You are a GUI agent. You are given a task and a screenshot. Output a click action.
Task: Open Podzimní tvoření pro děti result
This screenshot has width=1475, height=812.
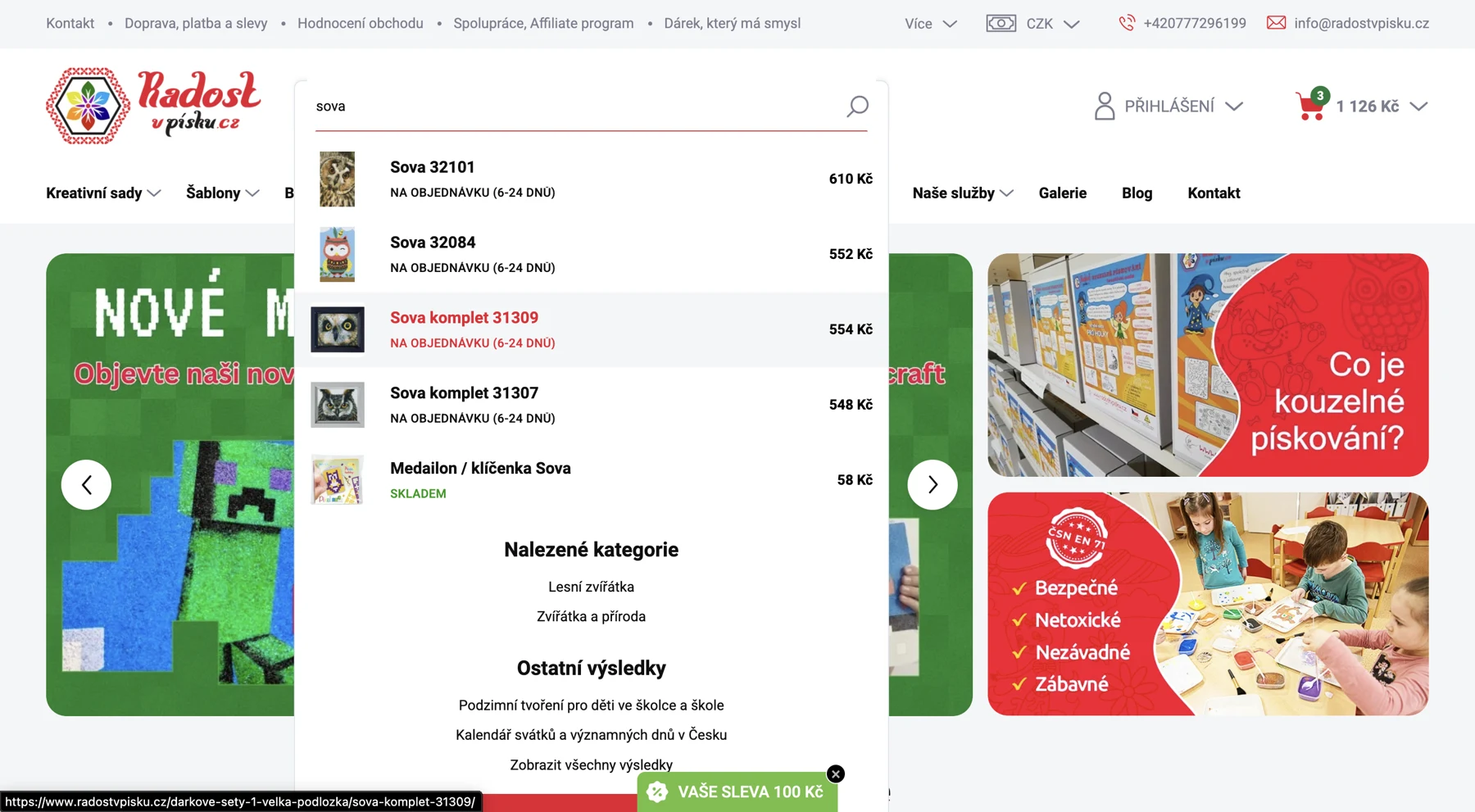591,705
